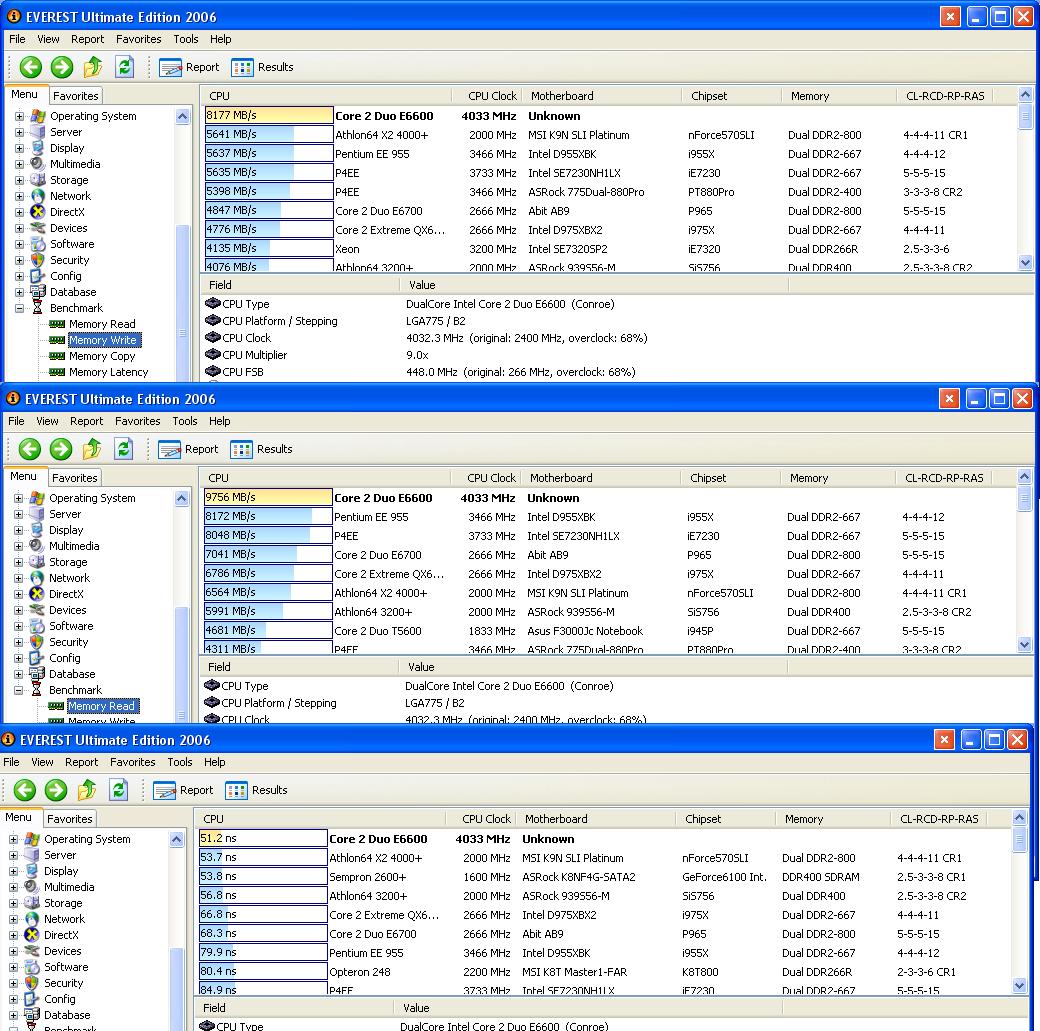The height and width of the screenshot is (1031, 1040).
Task: Collapse the Benchmark node in middle window
Action: [x=19, y=690]
